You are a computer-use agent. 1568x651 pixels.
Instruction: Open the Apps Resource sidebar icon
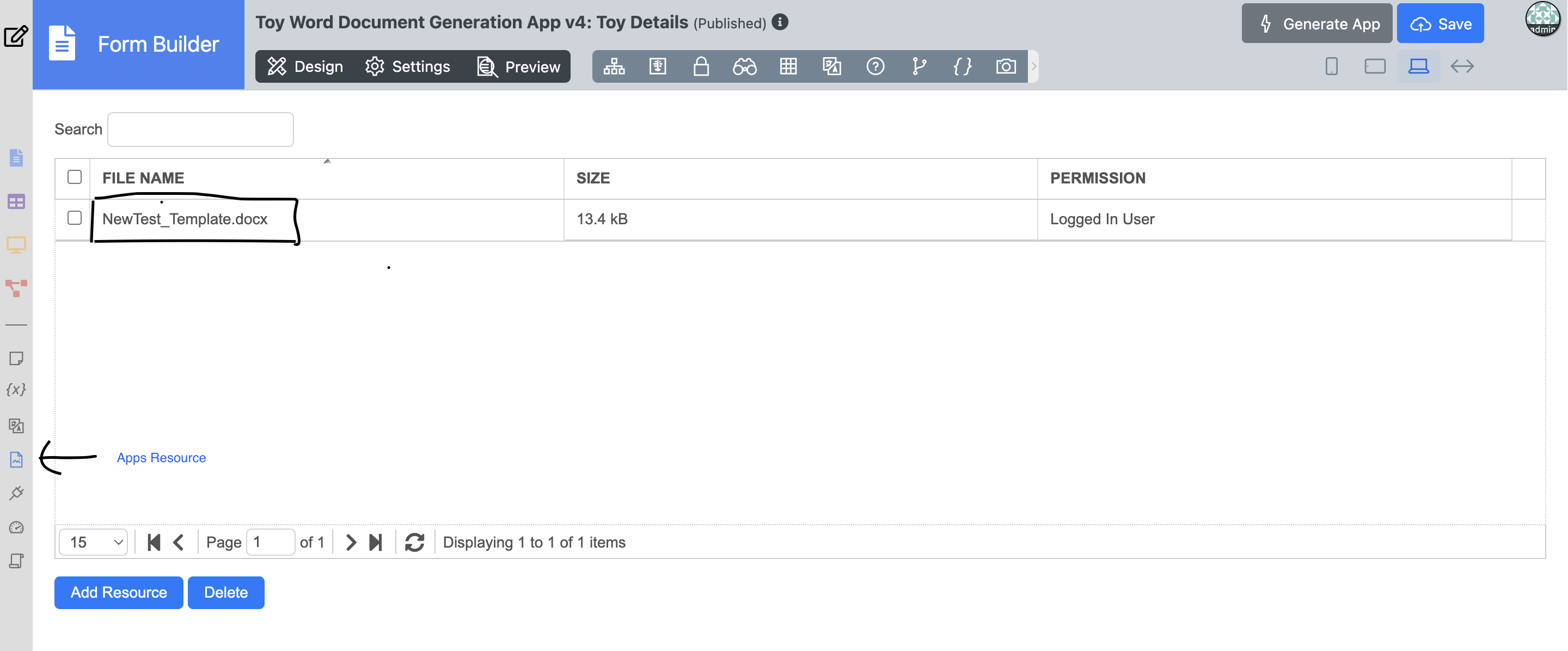16,459
